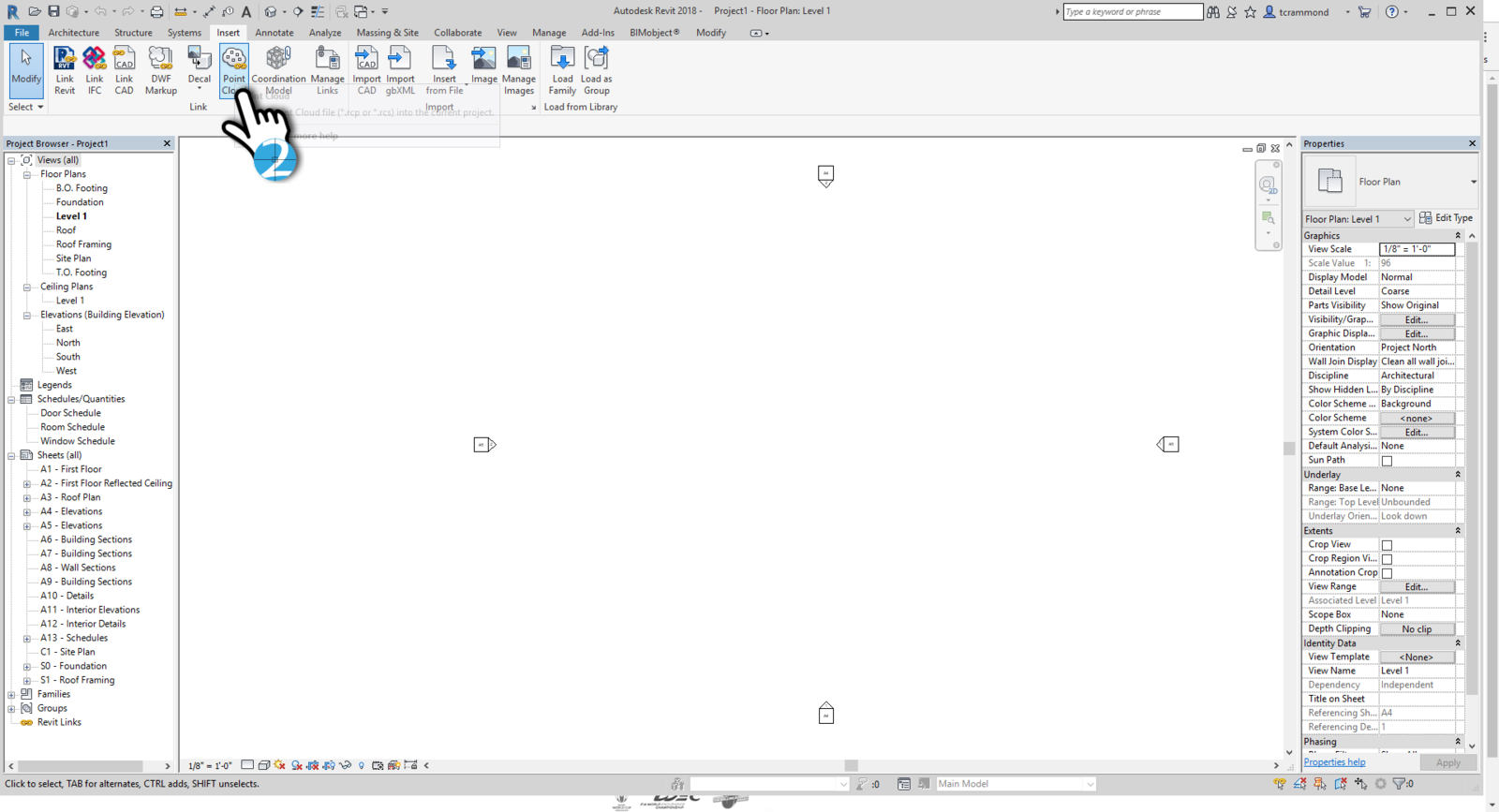Click the Link IFC tool
This screenshot has height=812, width=1499.
coord(95,69)
